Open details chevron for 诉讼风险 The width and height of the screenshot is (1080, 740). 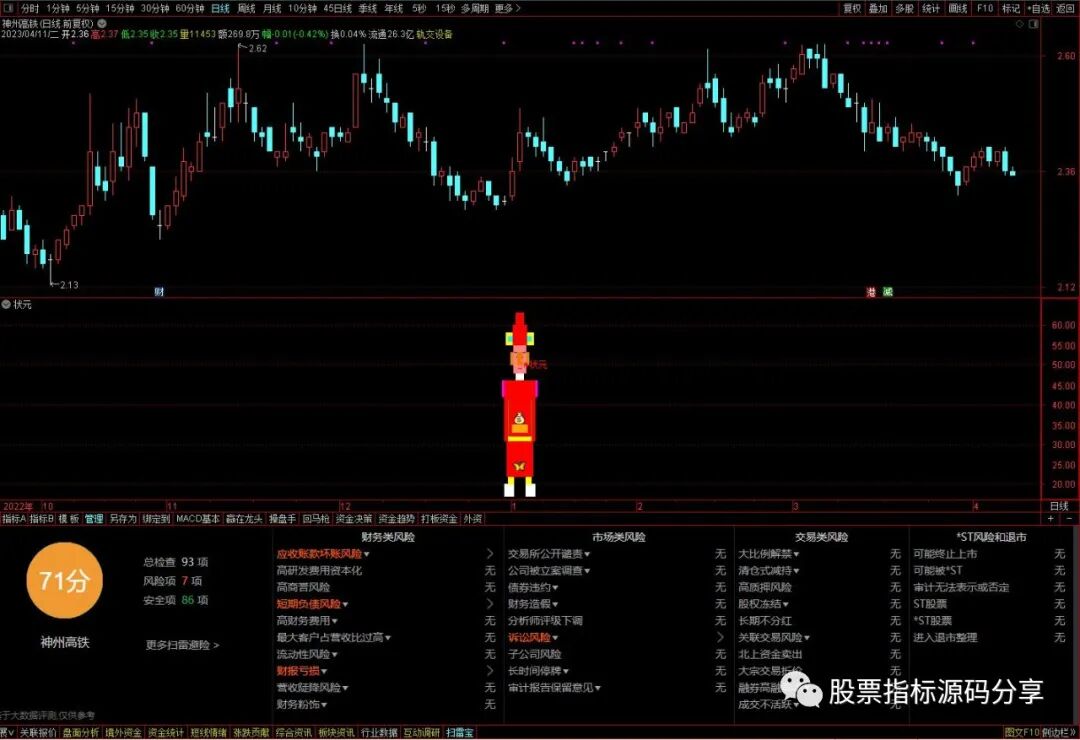(720, 638)
